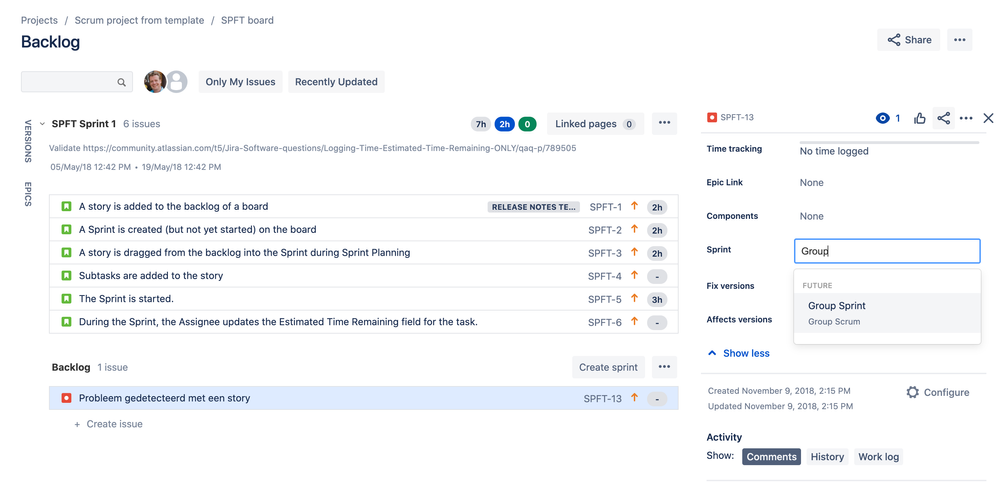Viewport: 999px width, 486px height.
Task: Click the Share button at top right
Action: (908, 39)
